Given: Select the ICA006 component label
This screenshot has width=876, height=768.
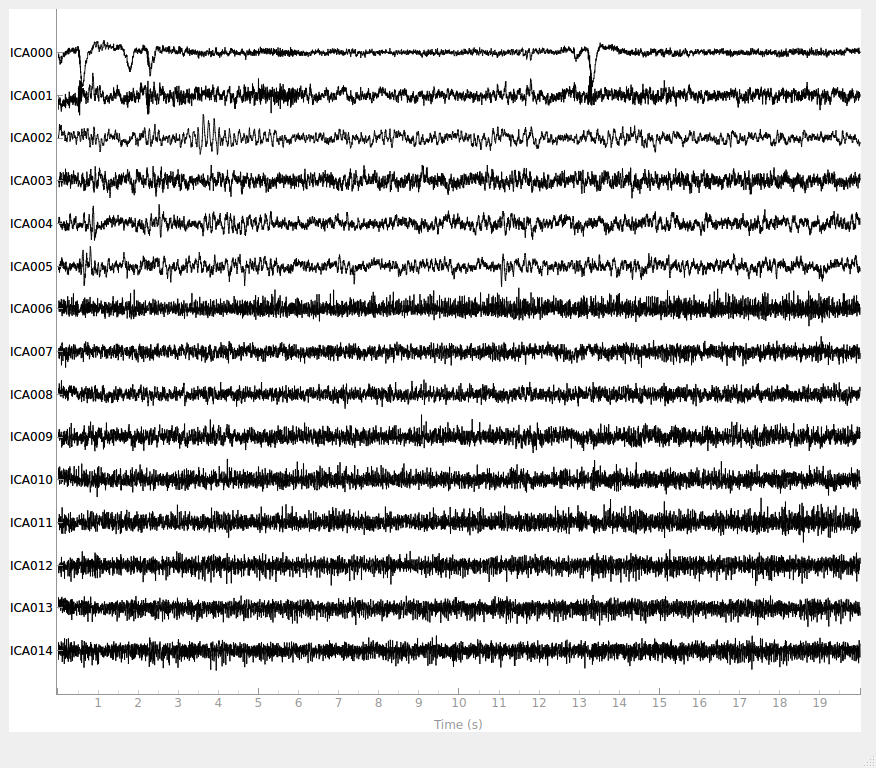Looking at the screenshot, I should click(31, 309).
